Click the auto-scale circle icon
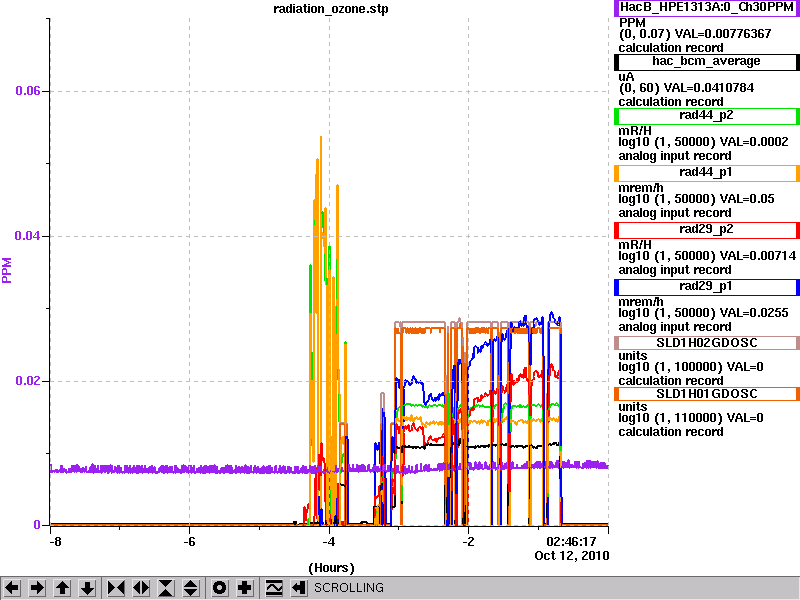This screenshot has height=600, width=800. 219,588
